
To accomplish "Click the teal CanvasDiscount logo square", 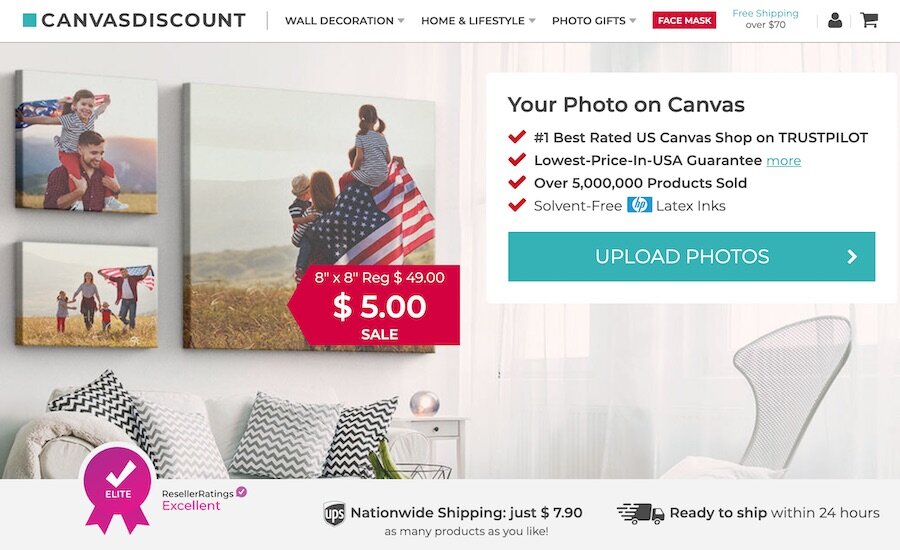I will (29, 20).
